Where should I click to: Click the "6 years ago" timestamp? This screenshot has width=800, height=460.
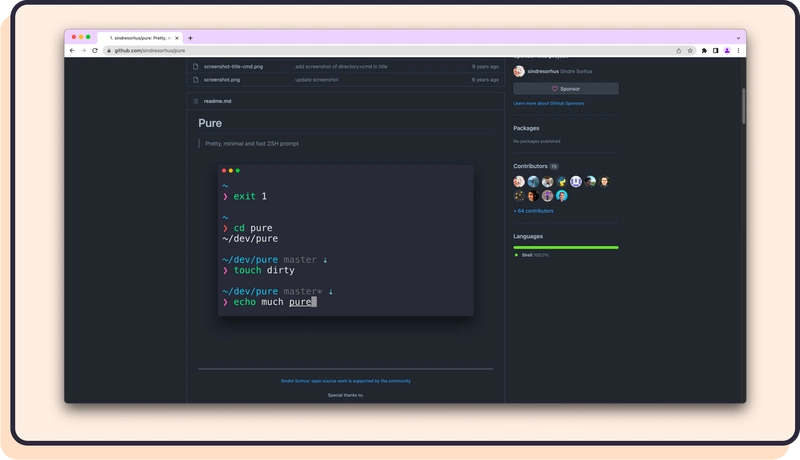click(485, 80)
